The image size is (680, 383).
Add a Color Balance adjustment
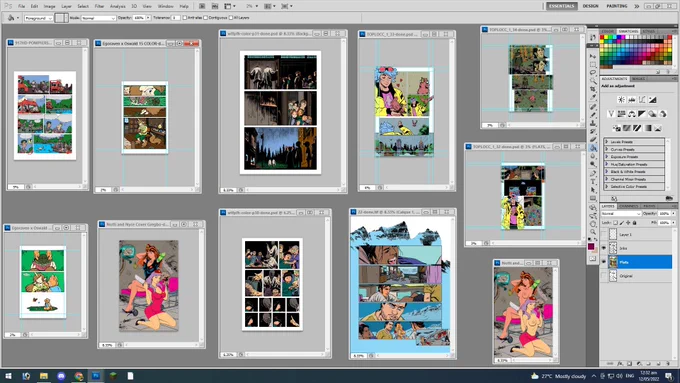point(631,114)
